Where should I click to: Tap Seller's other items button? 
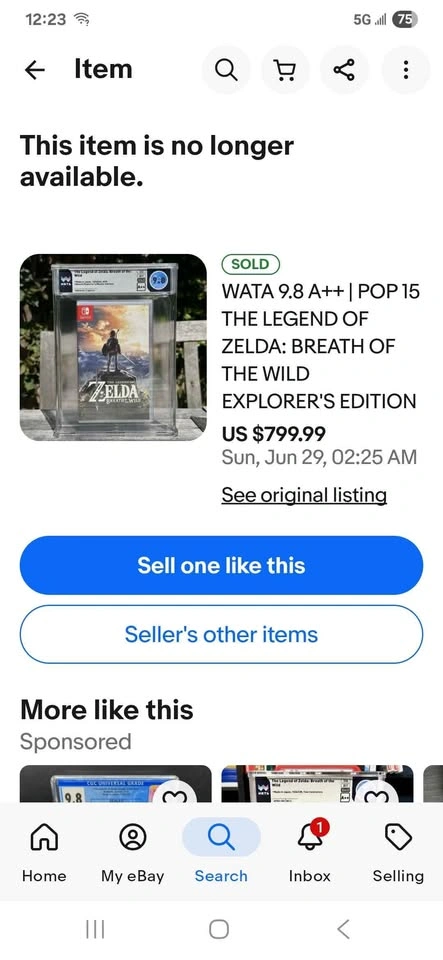click(x=222, y=634)
